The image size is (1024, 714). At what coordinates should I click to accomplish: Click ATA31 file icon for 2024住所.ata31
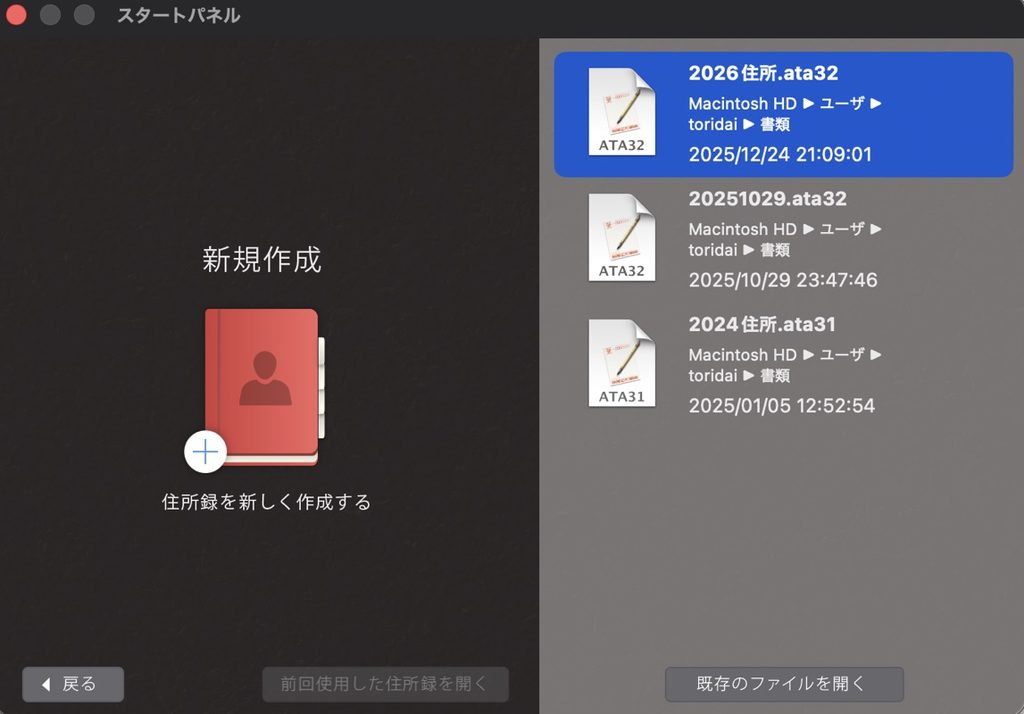coord(622,363)
